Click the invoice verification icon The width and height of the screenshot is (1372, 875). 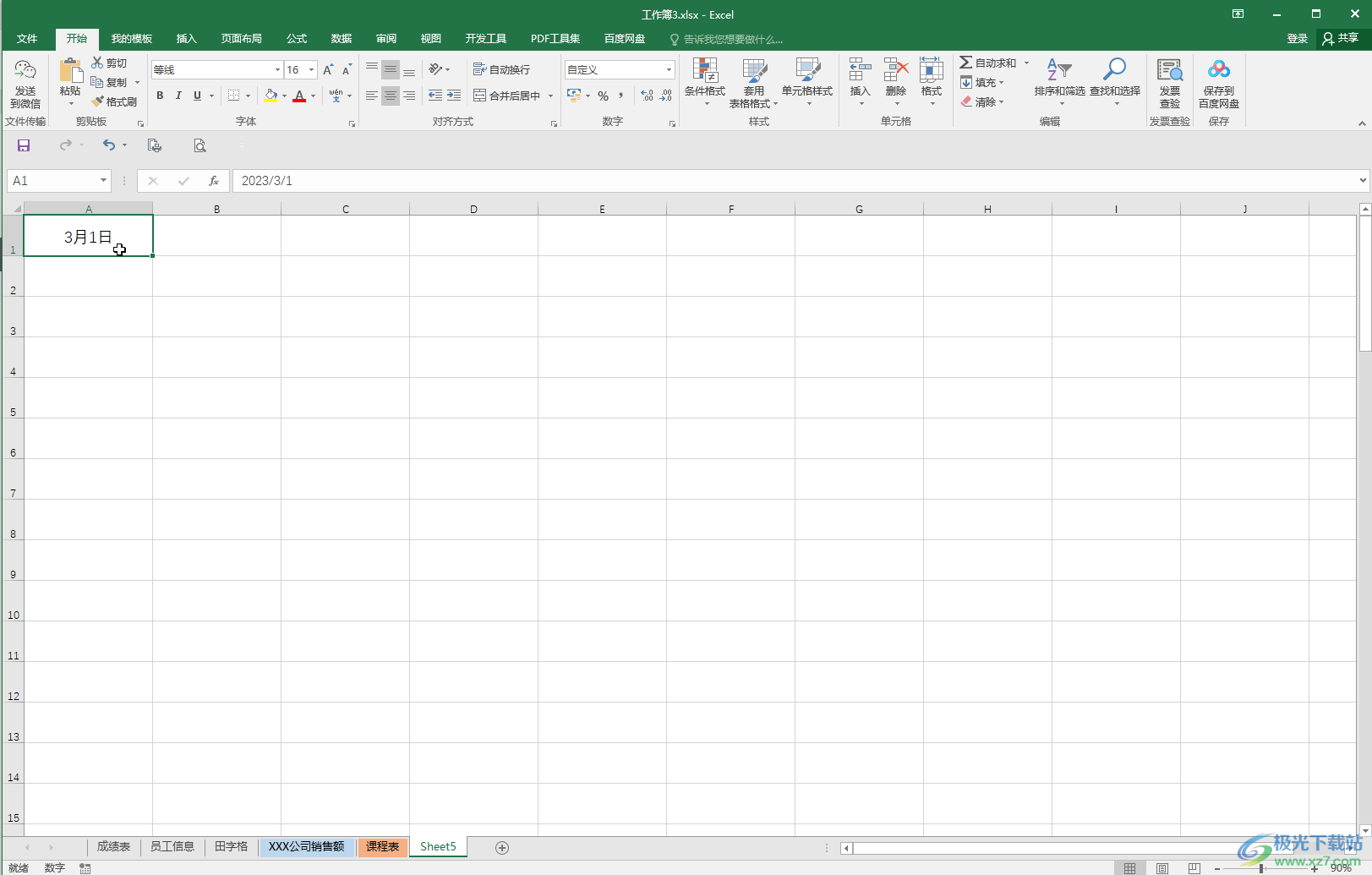(1170, 70)
